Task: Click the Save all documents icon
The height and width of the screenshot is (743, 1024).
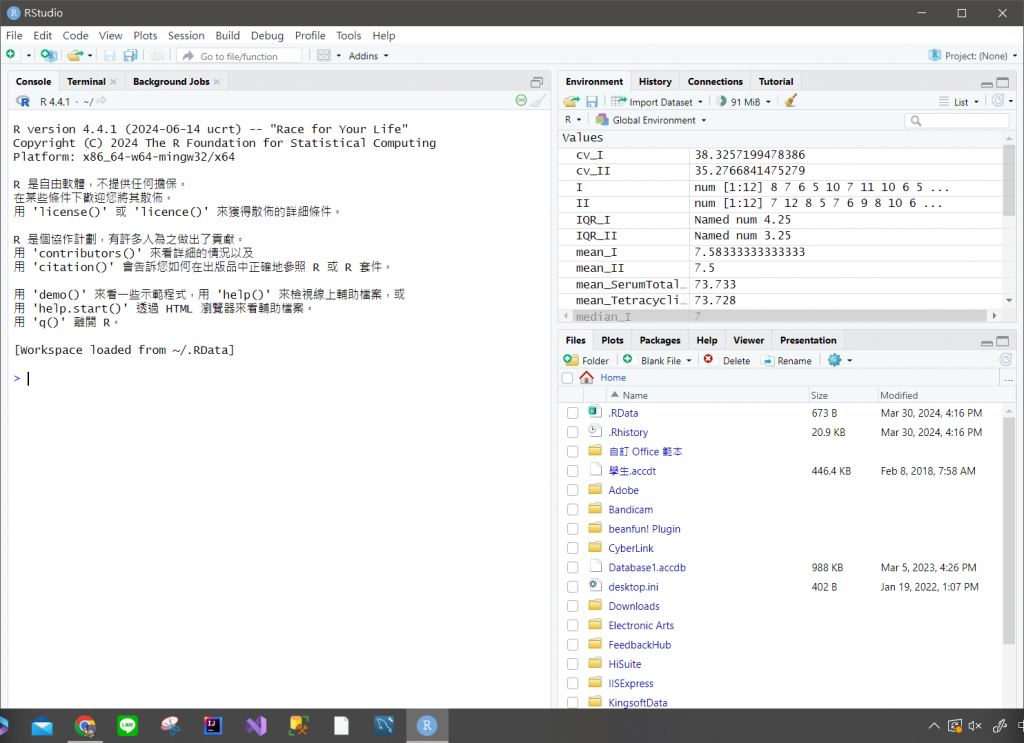Action: point(131,55)
